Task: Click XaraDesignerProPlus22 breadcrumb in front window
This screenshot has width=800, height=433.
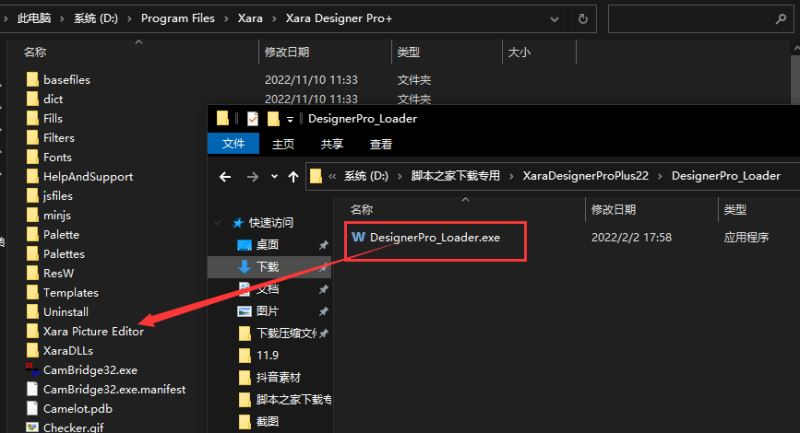Action: (586, 176)
